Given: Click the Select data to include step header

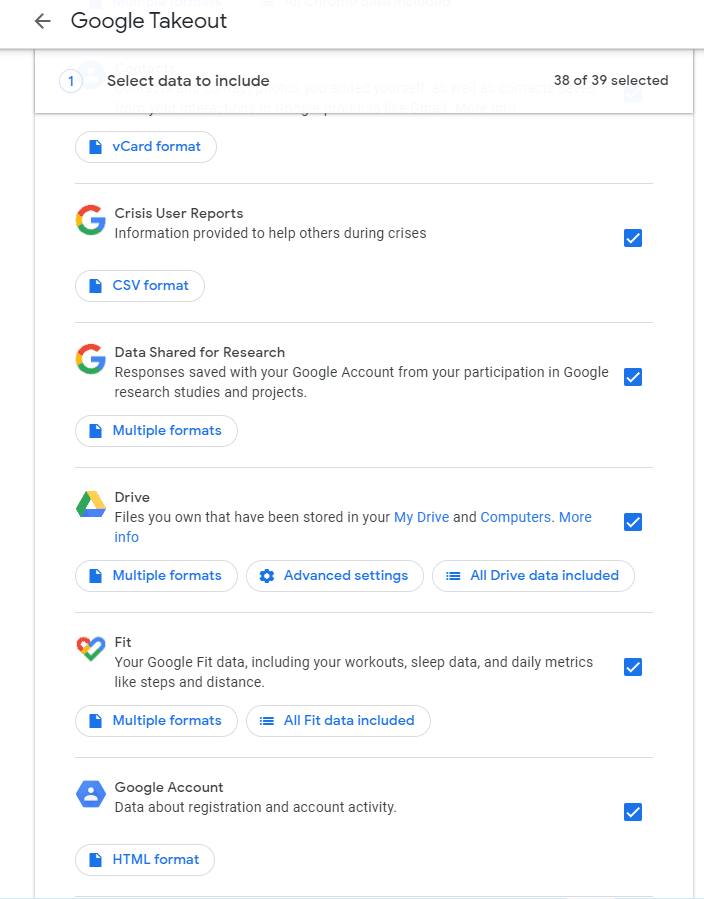Looking at the screenshot, I should 188,81.
